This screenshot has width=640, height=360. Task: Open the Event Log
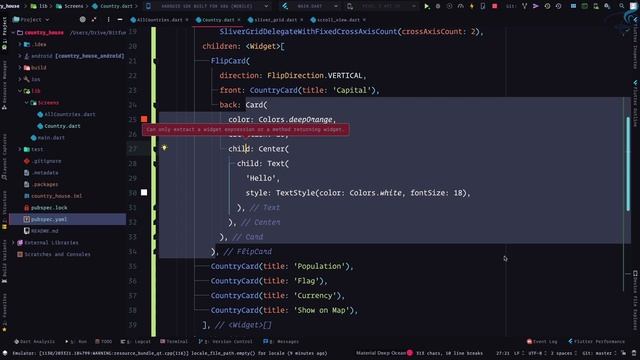click(x=542, y=341)
